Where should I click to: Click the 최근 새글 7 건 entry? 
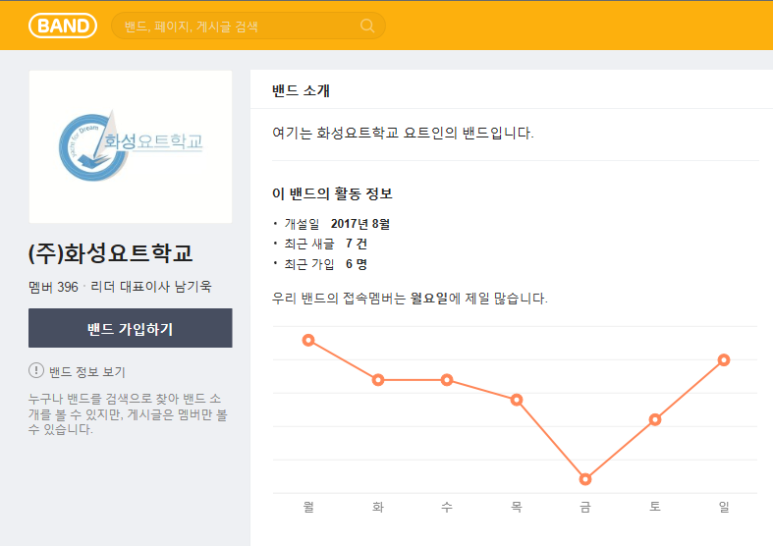coord(325,243)
